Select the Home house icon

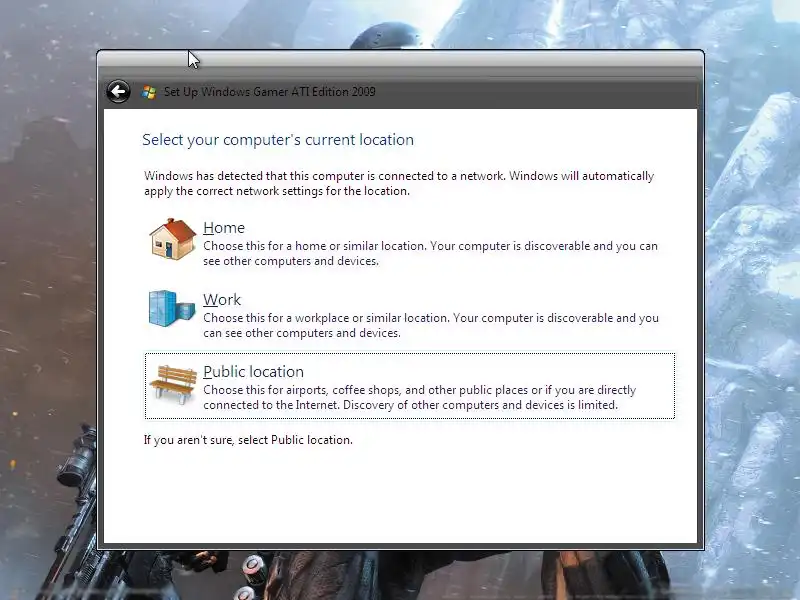pos(172,239)
